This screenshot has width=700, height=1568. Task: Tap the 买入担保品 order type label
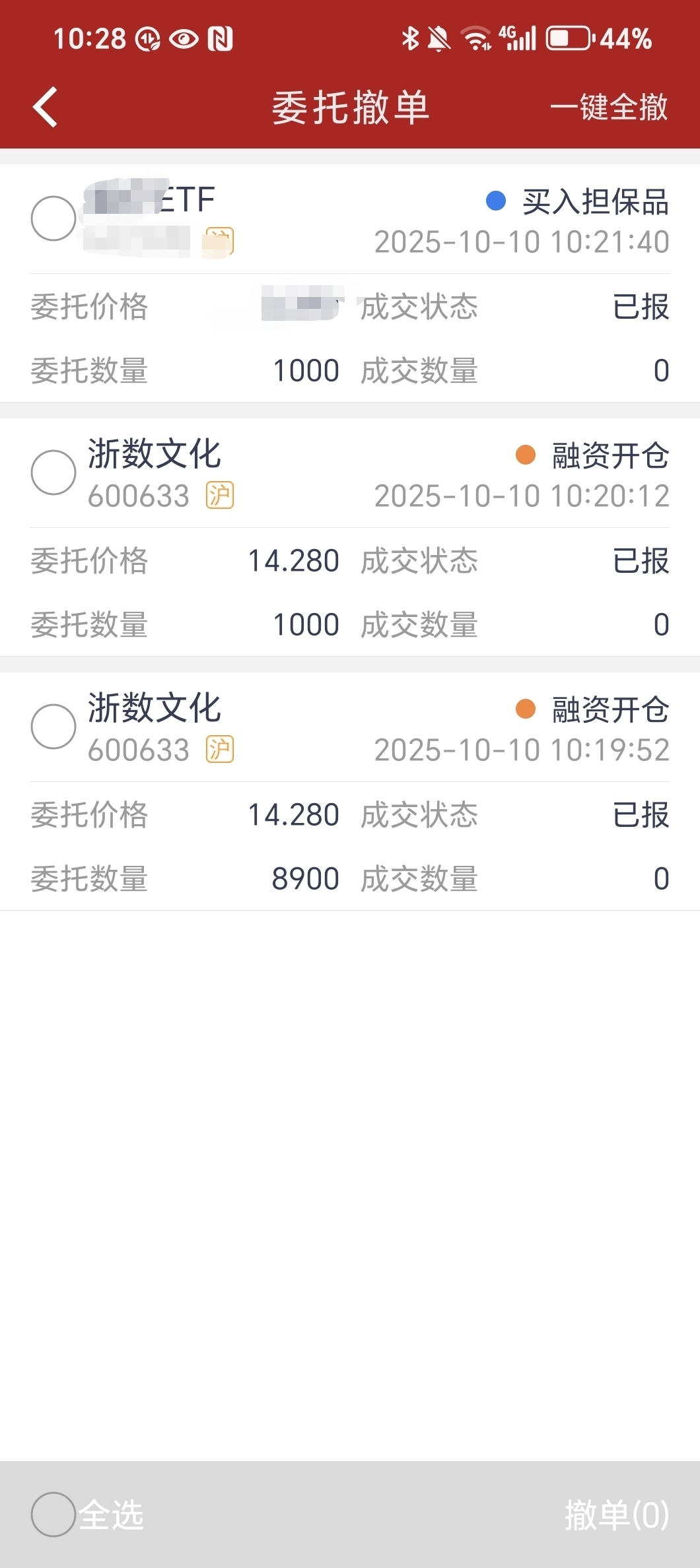pos(595,201)
